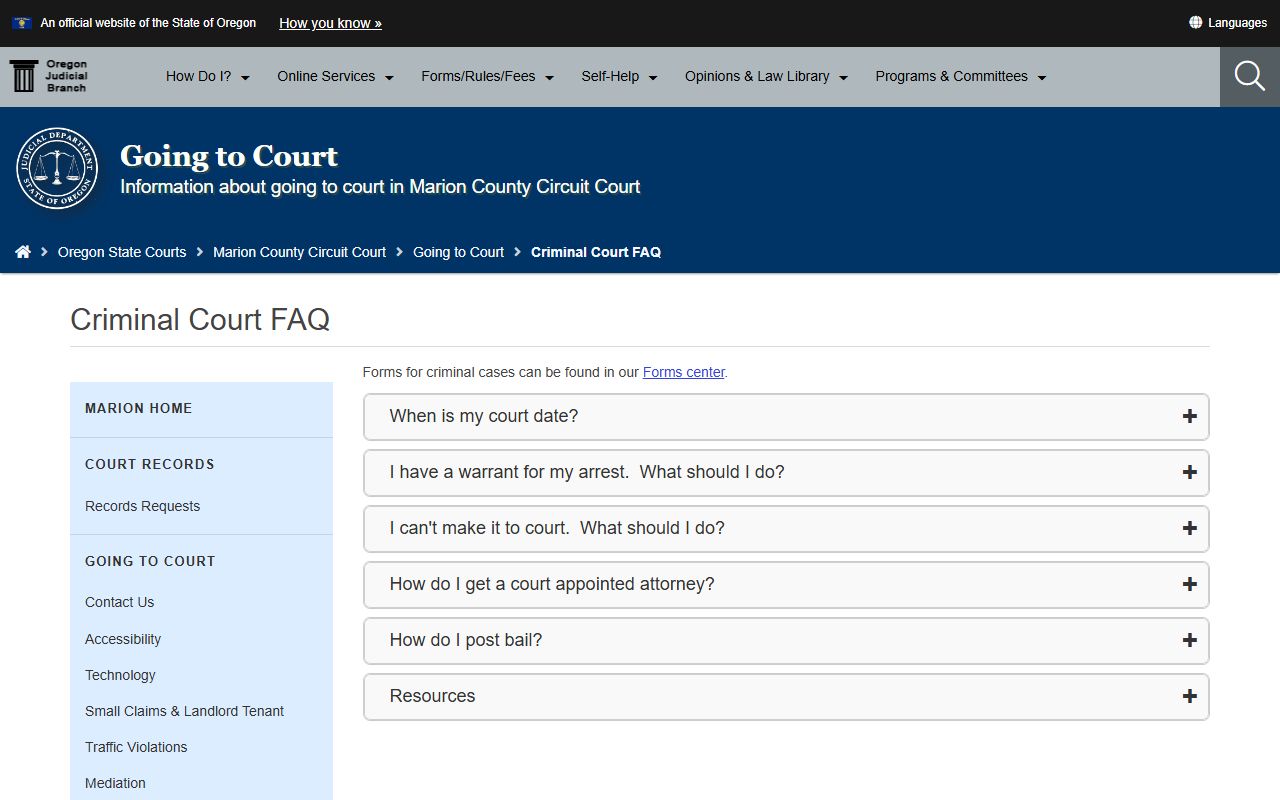Expand 'How do I post bail?' question
This screenshot has width=1280, height=800.
786,640
